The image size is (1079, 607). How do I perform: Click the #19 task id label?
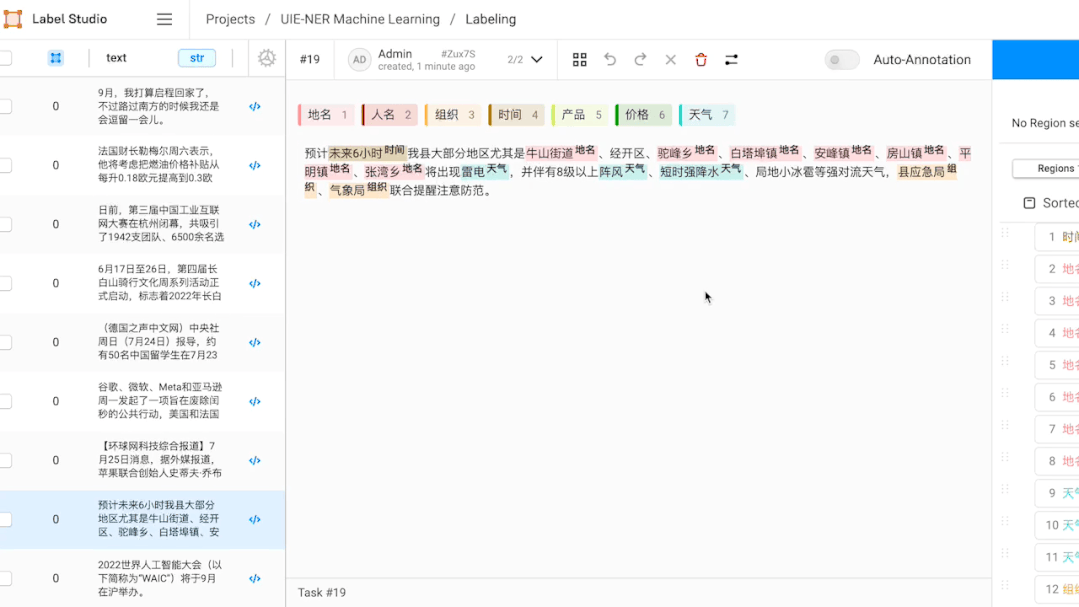(310, 60)
